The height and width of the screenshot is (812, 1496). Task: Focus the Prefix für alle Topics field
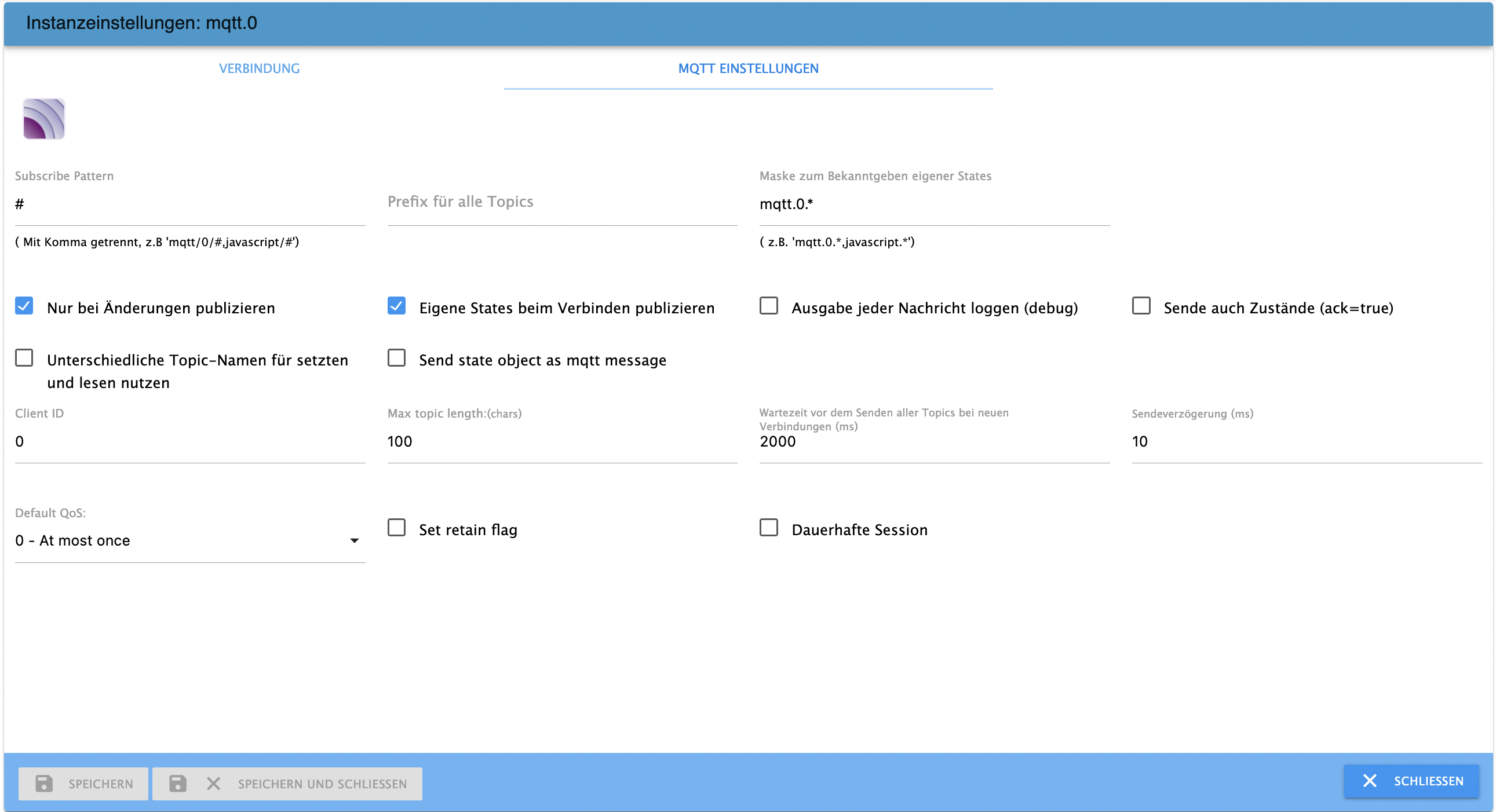(x=561, y=203)
